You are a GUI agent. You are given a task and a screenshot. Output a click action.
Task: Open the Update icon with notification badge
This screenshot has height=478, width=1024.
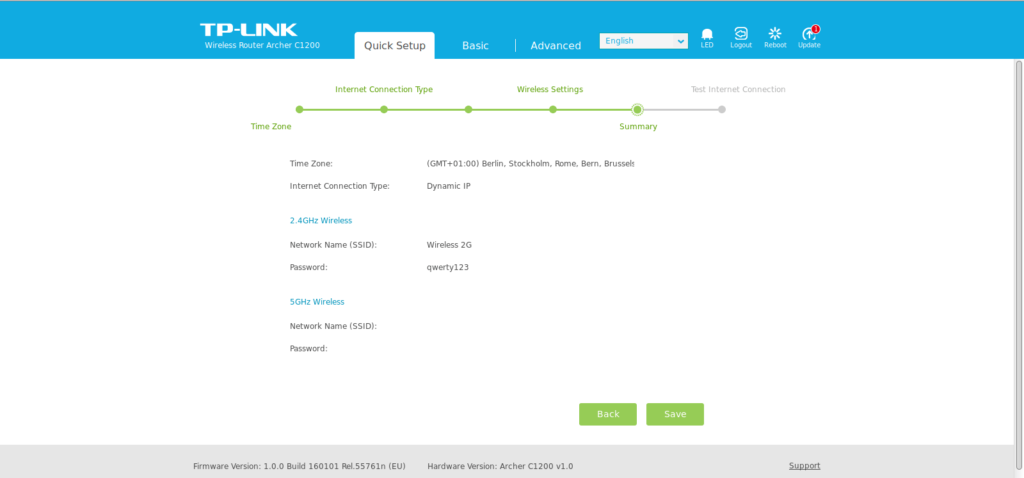coord(809,35)
